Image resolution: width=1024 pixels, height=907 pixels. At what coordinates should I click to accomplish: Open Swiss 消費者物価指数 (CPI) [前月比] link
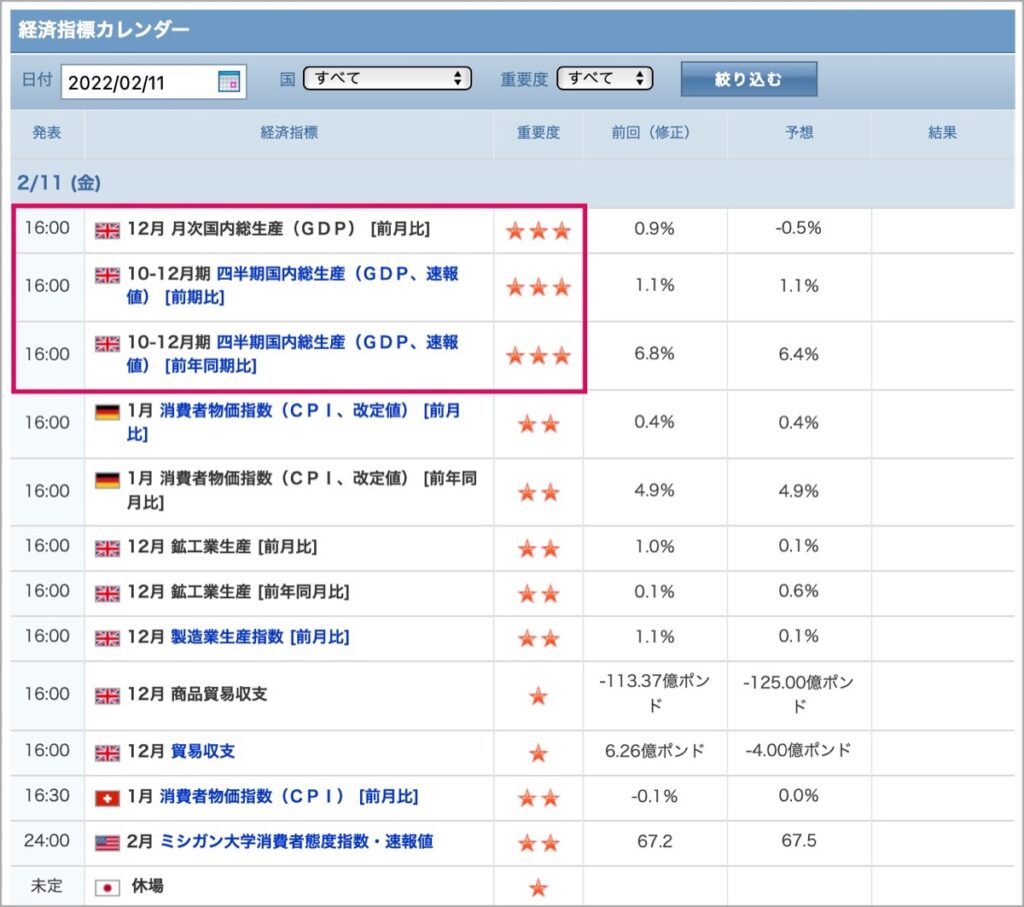point(289,797)
